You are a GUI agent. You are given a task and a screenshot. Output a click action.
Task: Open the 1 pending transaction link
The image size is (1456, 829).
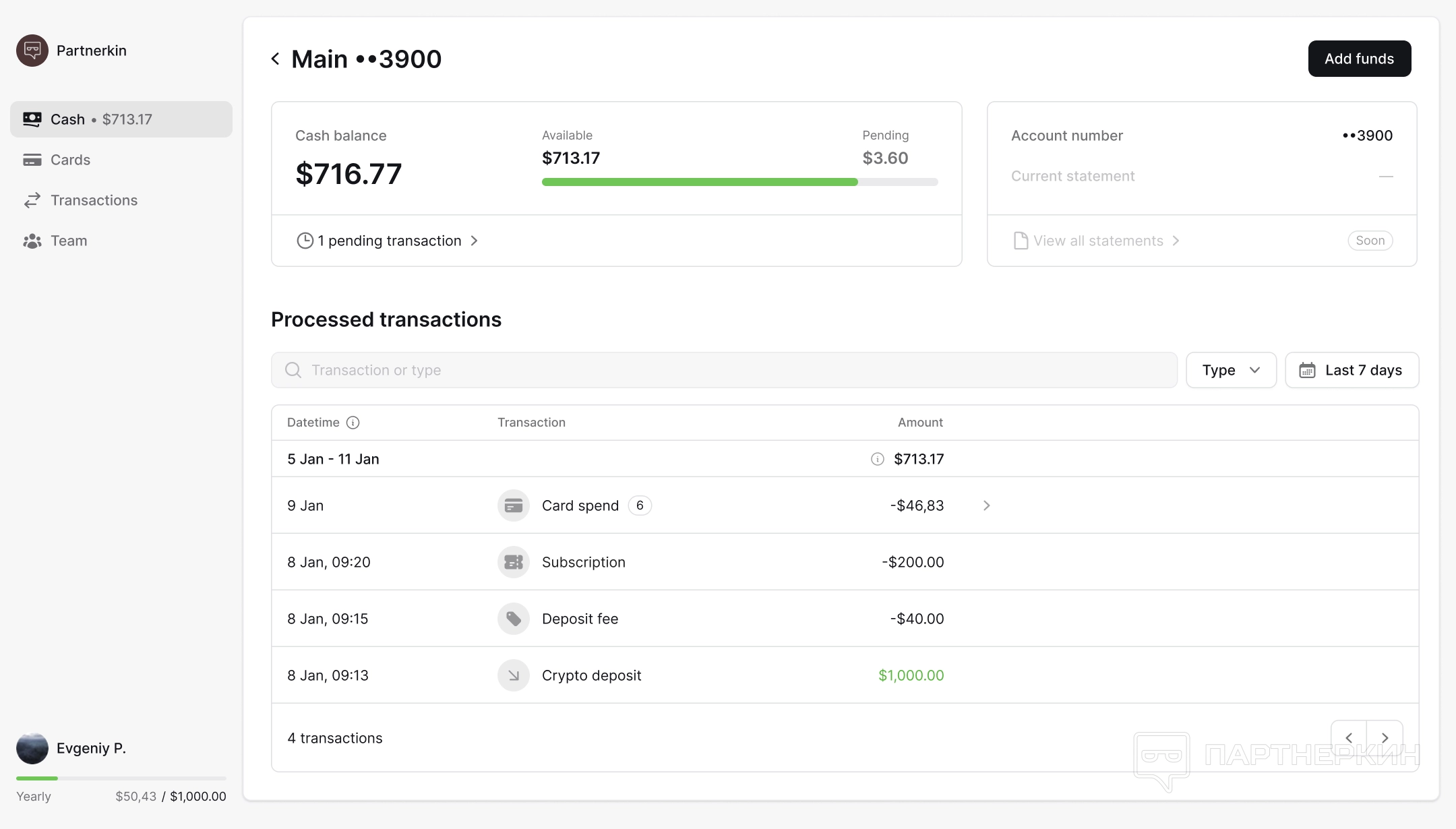coord(389,241)
